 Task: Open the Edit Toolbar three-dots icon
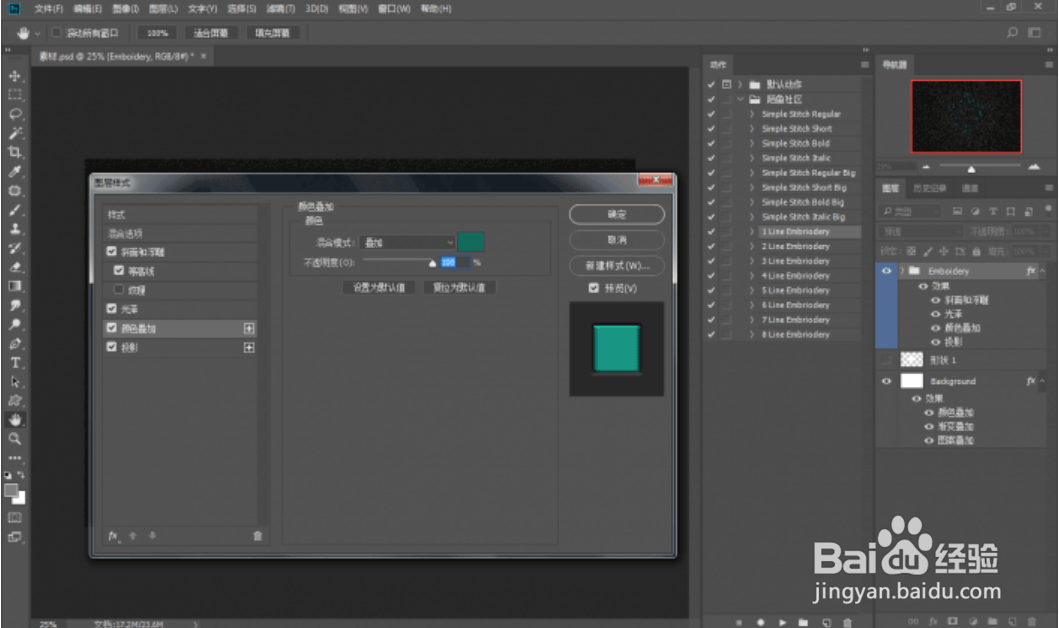[15, 458]
